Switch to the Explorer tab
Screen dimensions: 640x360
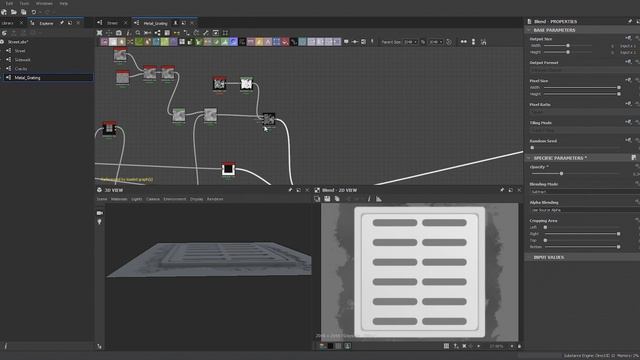(x=46, y=23)
